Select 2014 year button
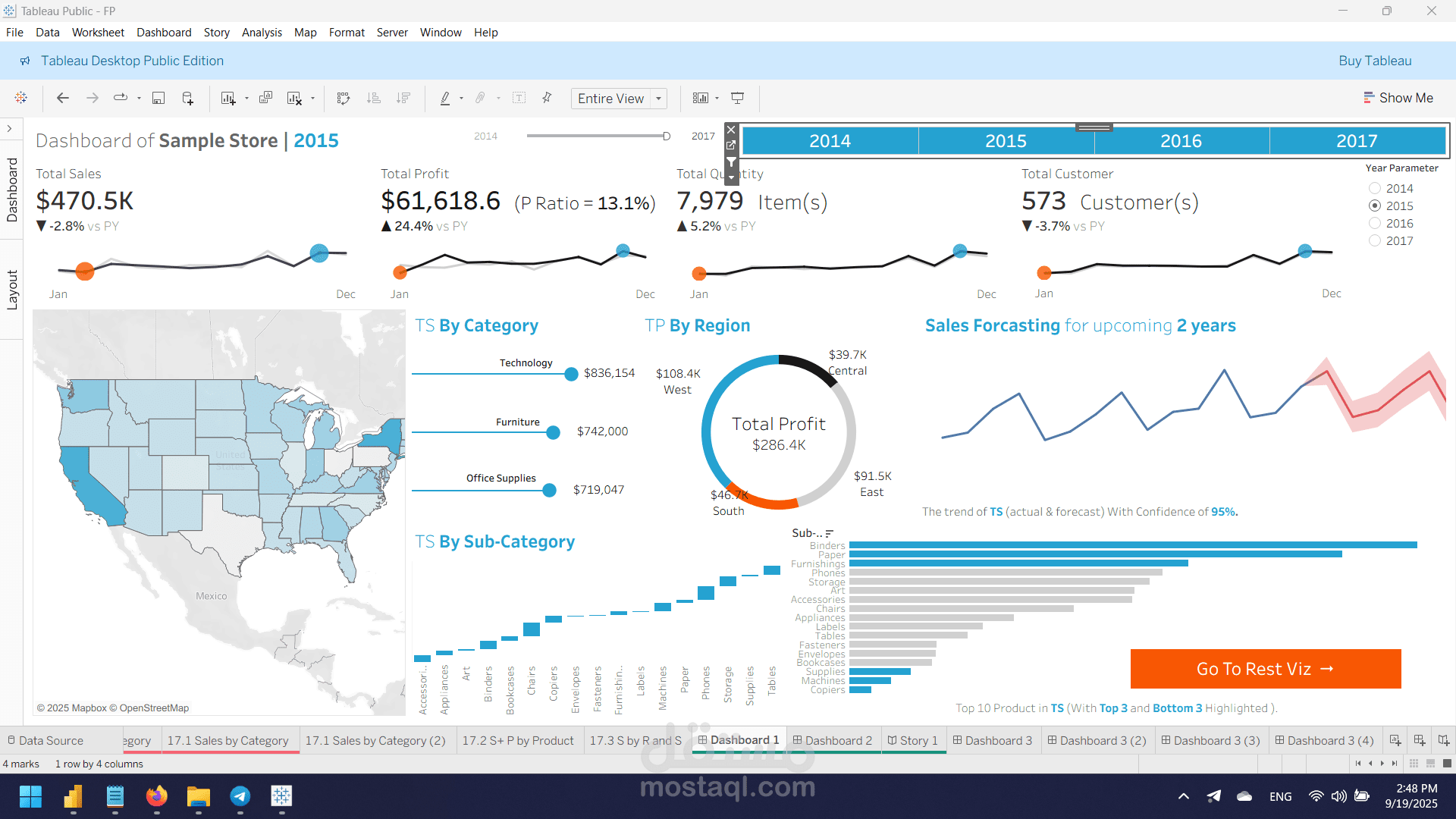 click(x=830, y=141)
